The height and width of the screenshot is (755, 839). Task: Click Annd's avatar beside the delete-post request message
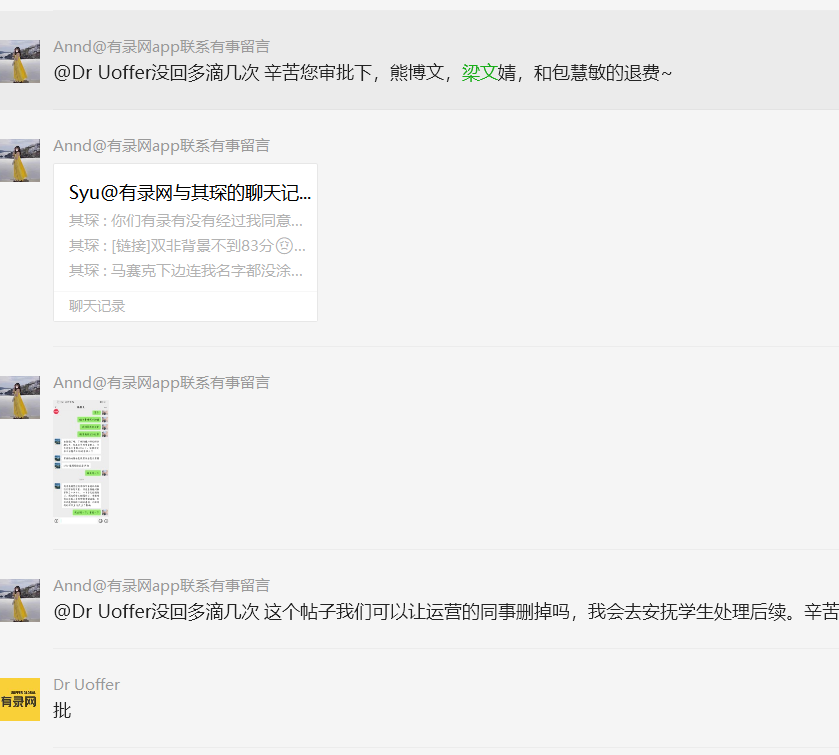(x=20, y=600)
